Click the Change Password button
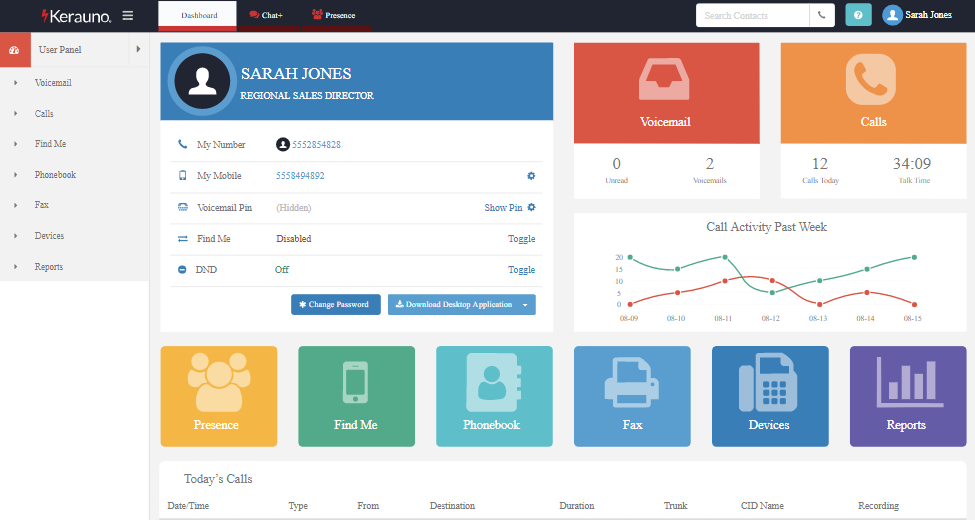 pyautogui.click(x=336, y=305)
